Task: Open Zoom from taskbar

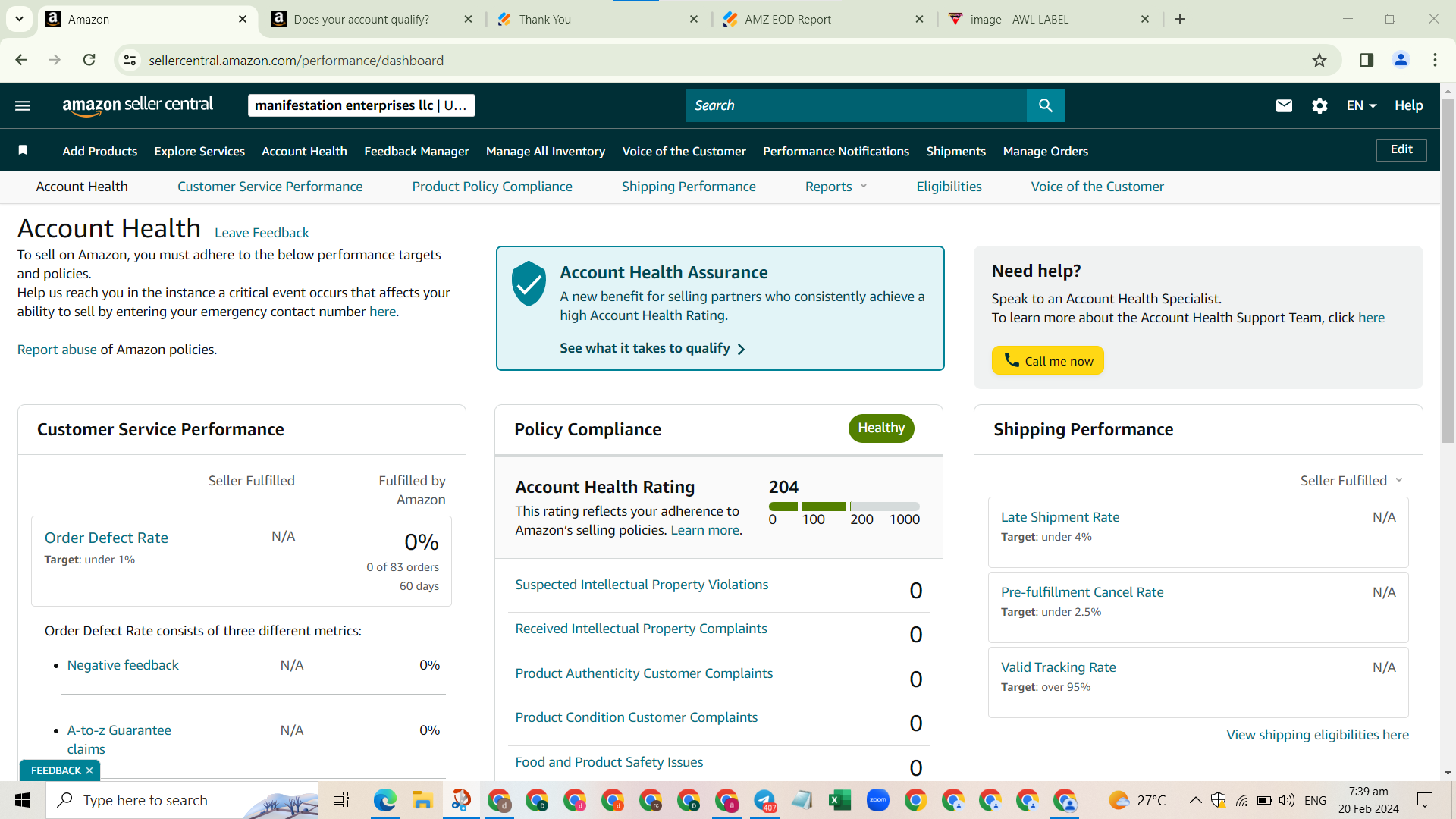Action: point(877,800)
